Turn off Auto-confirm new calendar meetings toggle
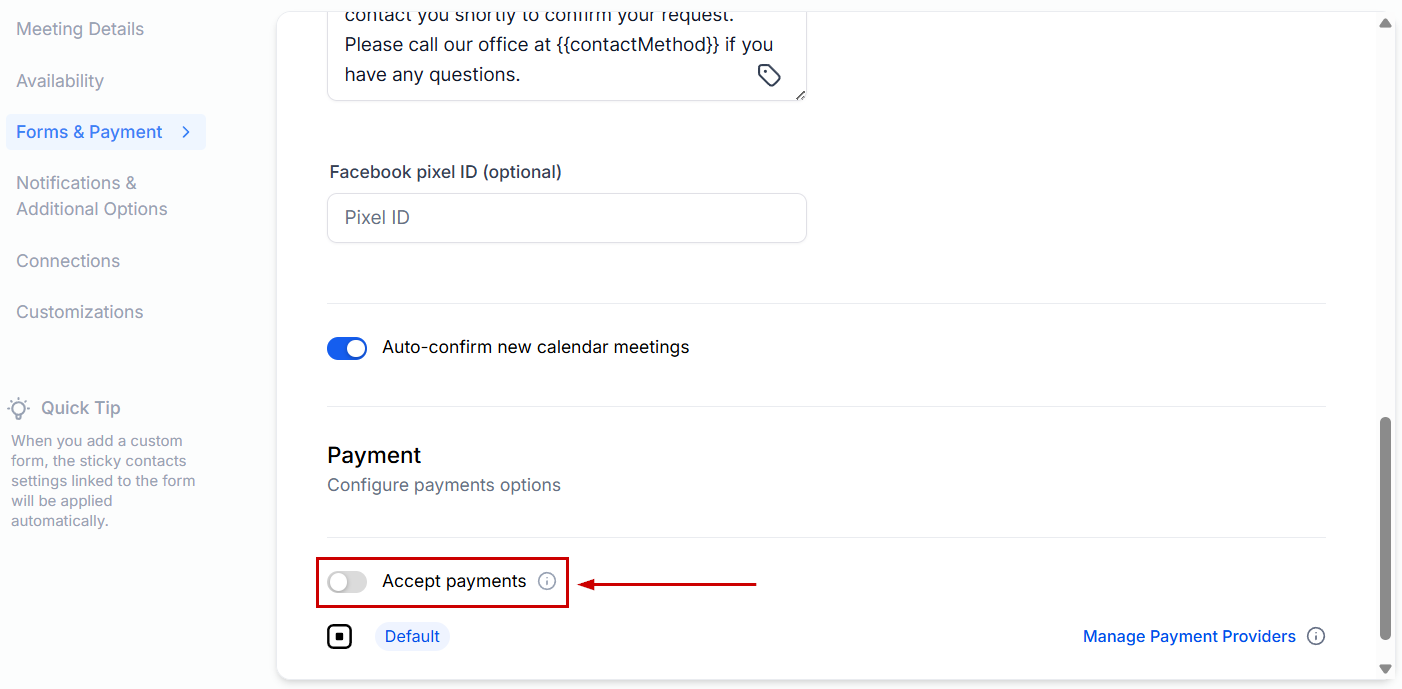Screen dimensions: 1402x689 pyautogui.click(x=347, y=348)
